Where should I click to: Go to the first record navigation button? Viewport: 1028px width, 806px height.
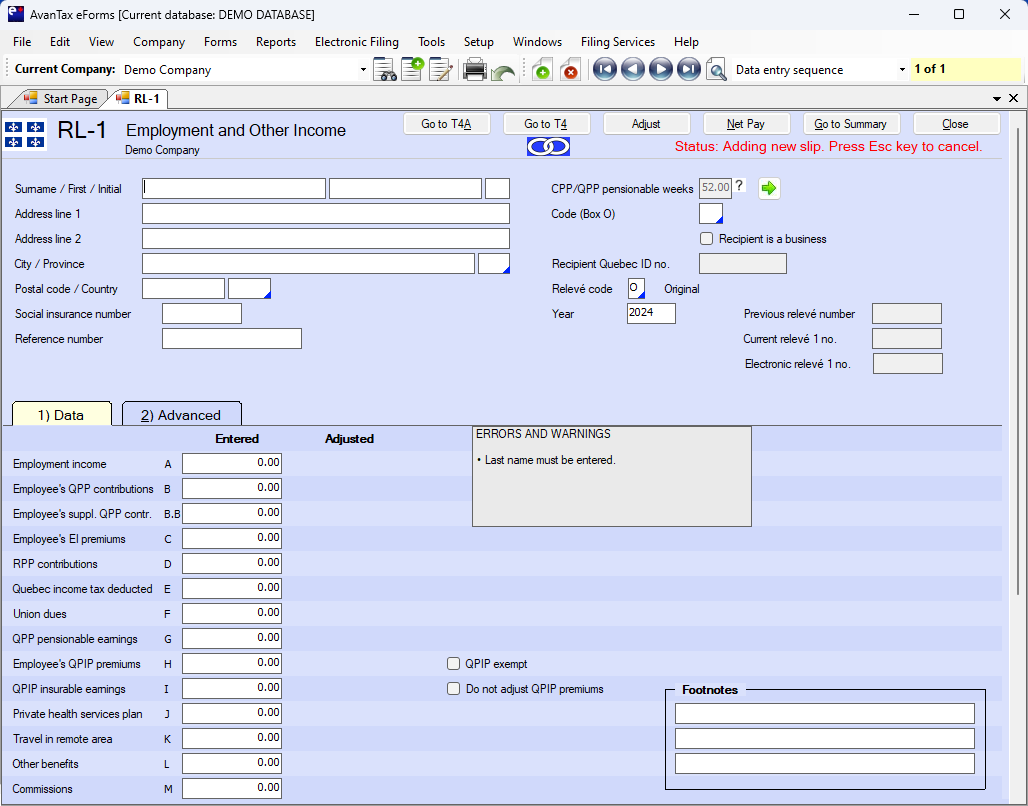604,70
